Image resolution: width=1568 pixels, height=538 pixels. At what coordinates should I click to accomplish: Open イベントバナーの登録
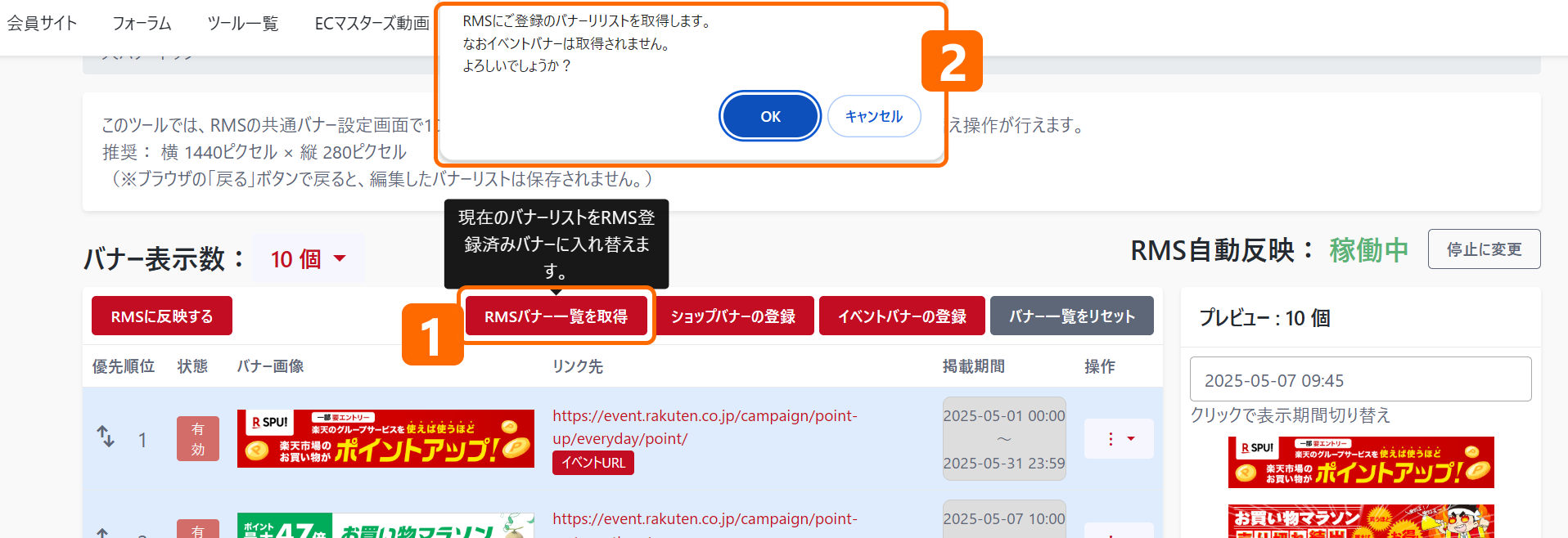902,316
